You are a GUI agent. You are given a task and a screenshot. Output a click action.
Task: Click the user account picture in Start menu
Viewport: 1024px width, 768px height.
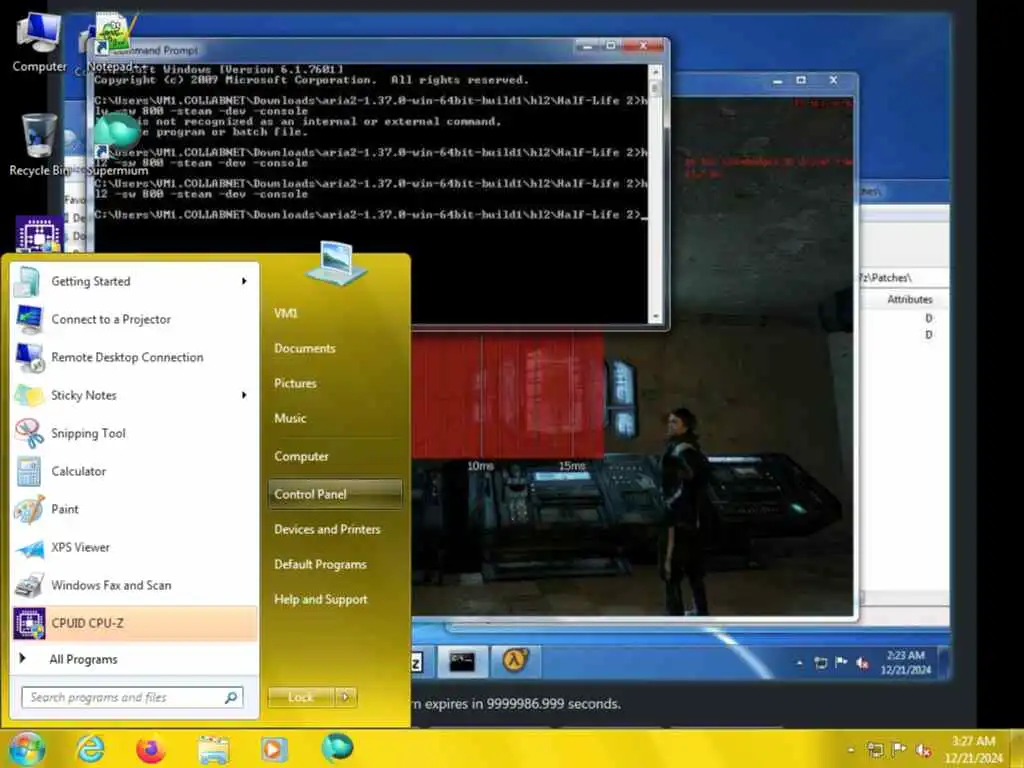coord(336,263)
